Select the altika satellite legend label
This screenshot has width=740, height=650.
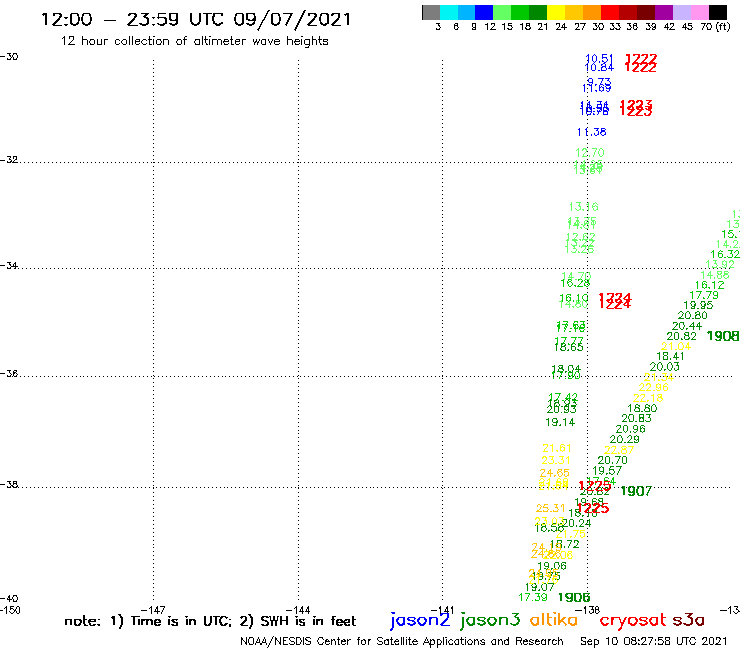554,620
